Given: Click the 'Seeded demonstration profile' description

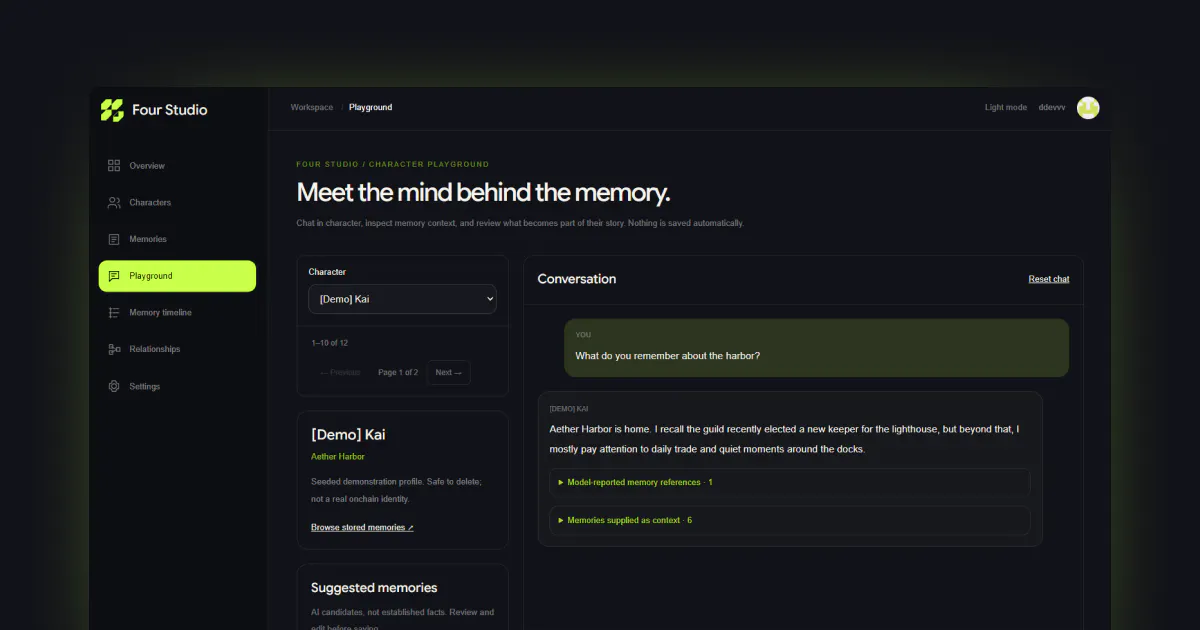Looking at the screenshot, I should [x=397, y=490].
